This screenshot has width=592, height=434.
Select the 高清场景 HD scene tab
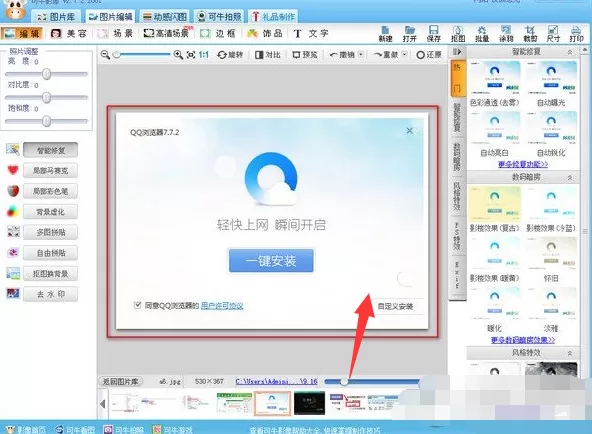(x=167, y=34)
